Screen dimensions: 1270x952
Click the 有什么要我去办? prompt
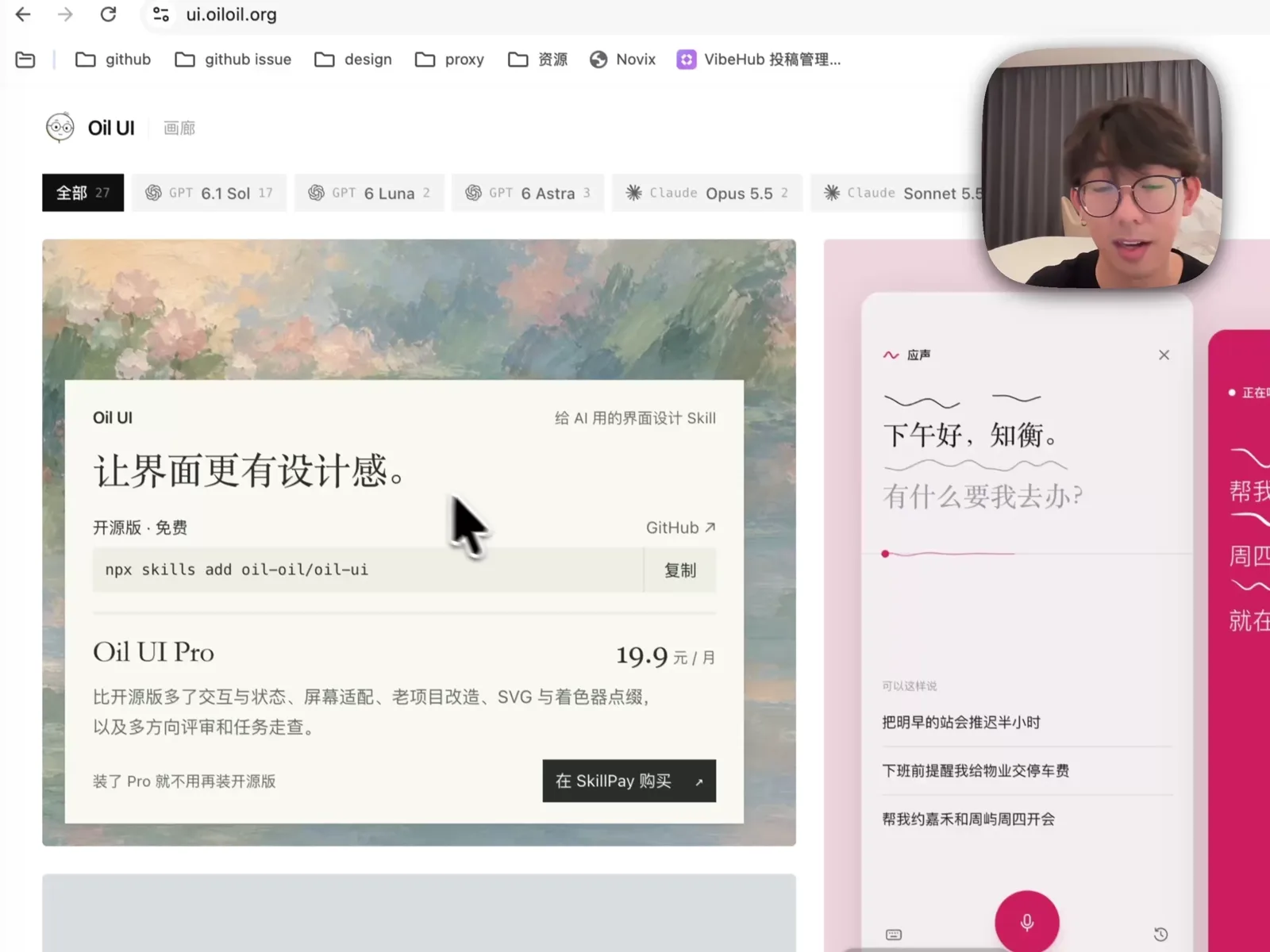pyautogui.click(x=983, y=497)
